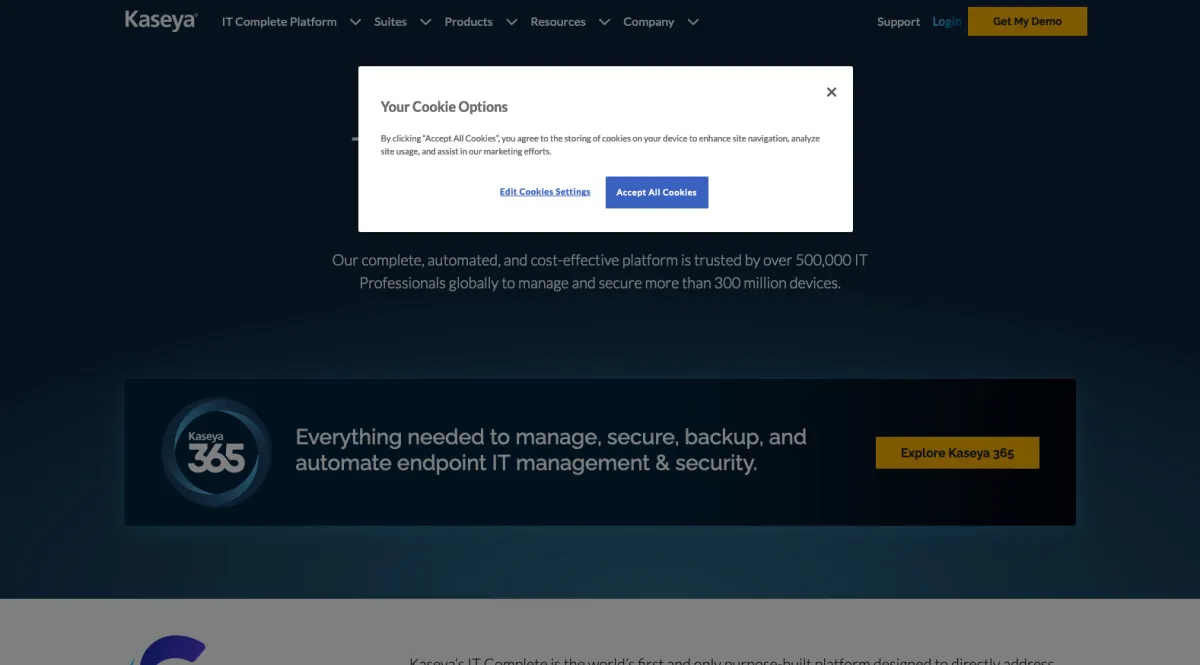Expand the Suites dropdown chevron
This screenshot has width=1200, height=665.
point(425,22)
